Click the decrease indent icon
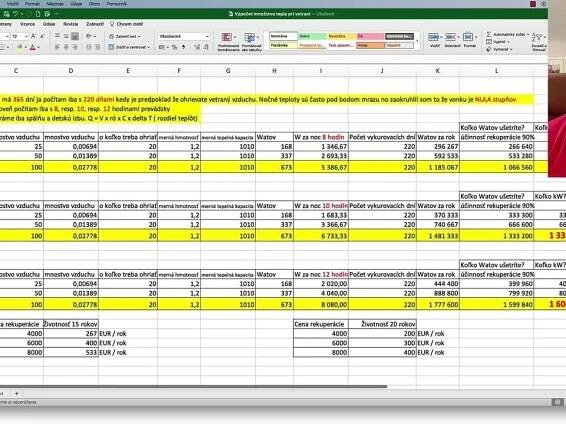566x424 pixels. [89, 47]
